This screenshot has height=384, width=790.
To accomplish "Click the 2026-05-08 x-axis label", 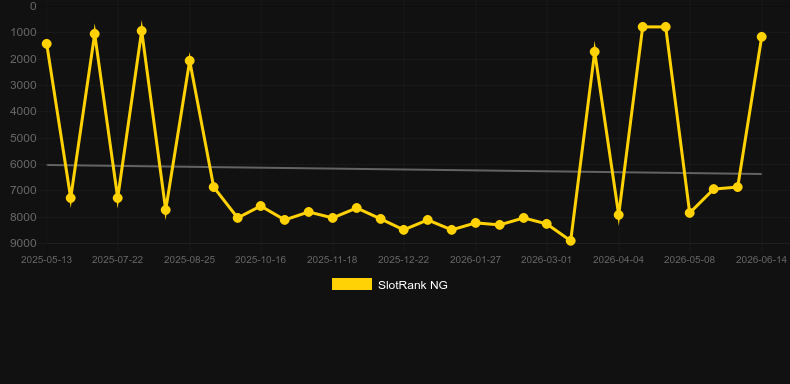I will 689,260.
